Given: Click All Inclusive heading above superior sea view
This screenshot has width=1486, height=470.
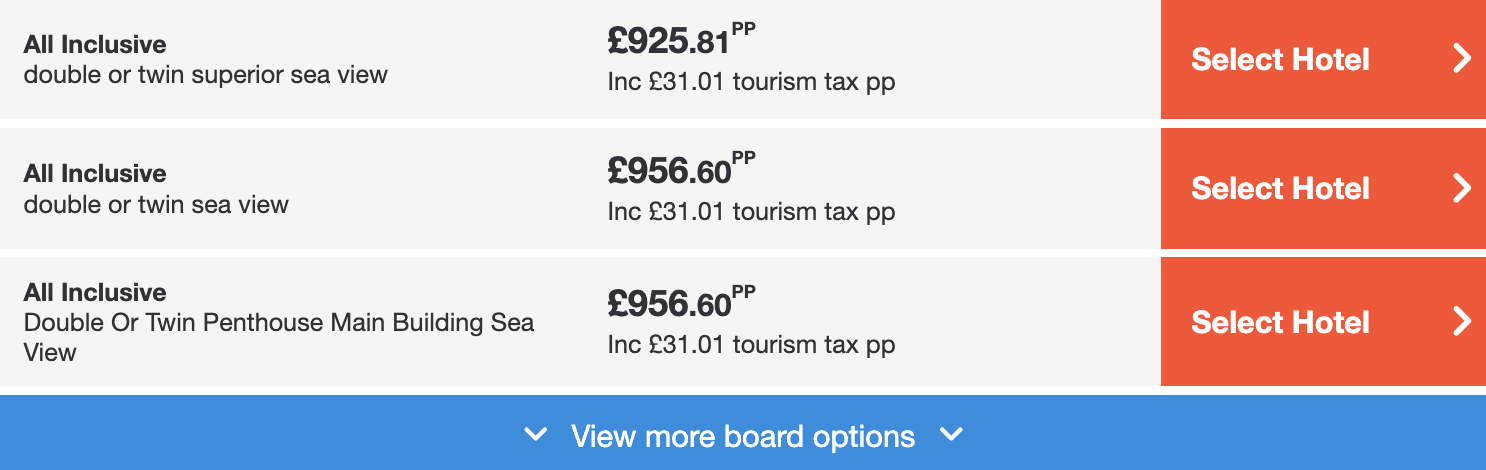Looking at the screenshot, I should tap(95, 44).
